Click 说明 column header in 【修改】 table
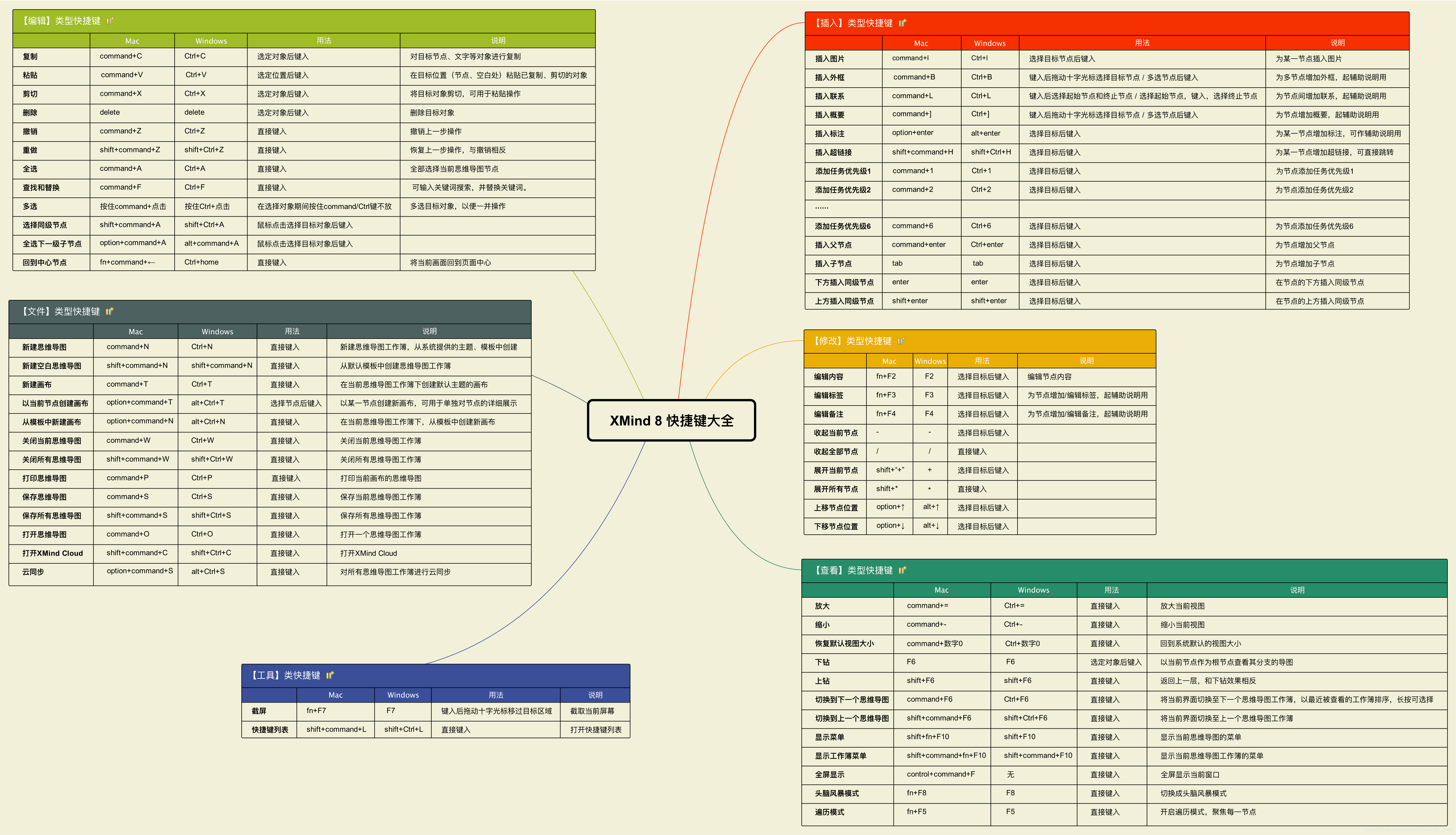 pos(1086,361)
